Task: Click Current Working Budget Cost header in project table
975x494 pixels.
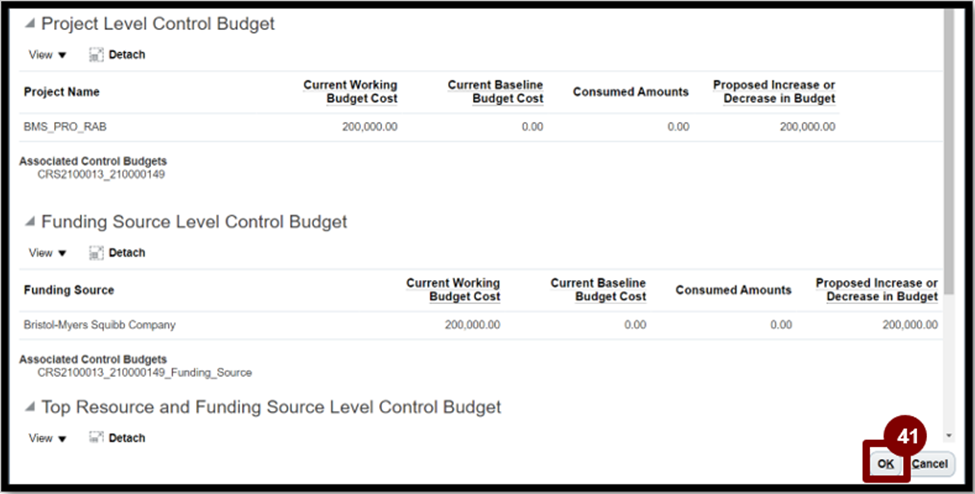Action: [x=350, y=92]
